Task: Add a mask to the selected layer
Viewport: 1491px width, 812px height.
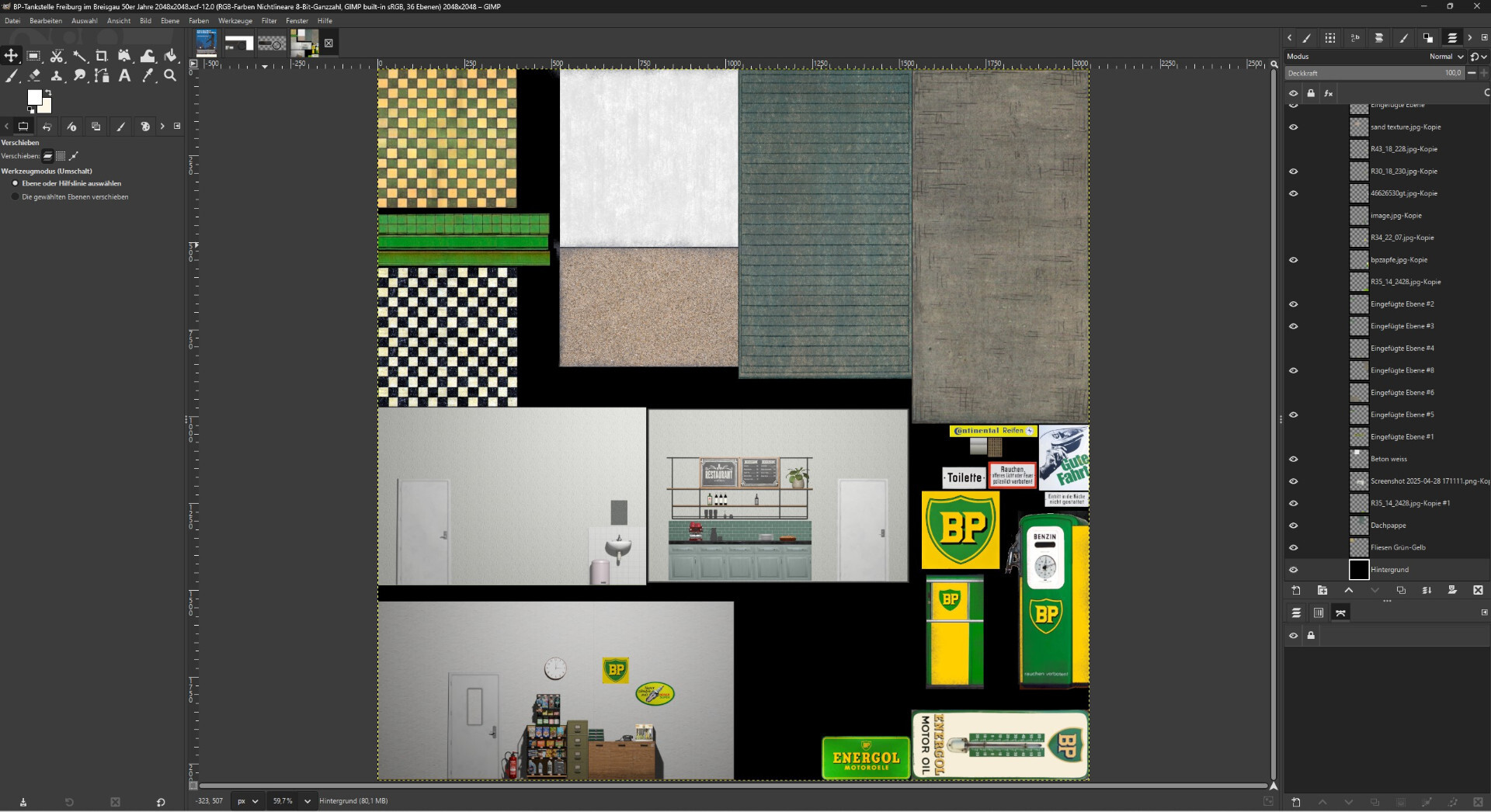Action: [x=1452, y=591]
